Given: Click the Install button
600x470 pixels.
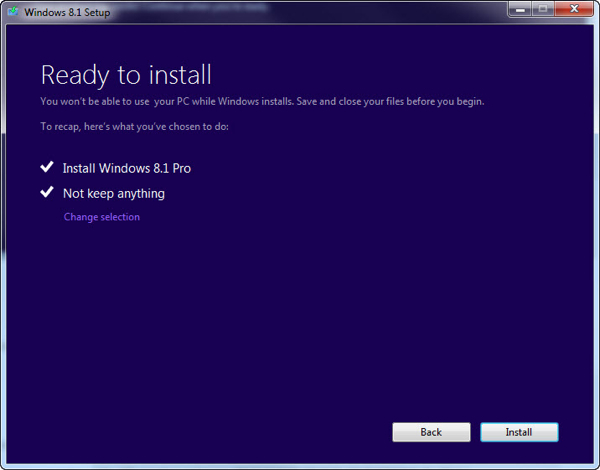Looking at the screenshot, I should (519, 432).
